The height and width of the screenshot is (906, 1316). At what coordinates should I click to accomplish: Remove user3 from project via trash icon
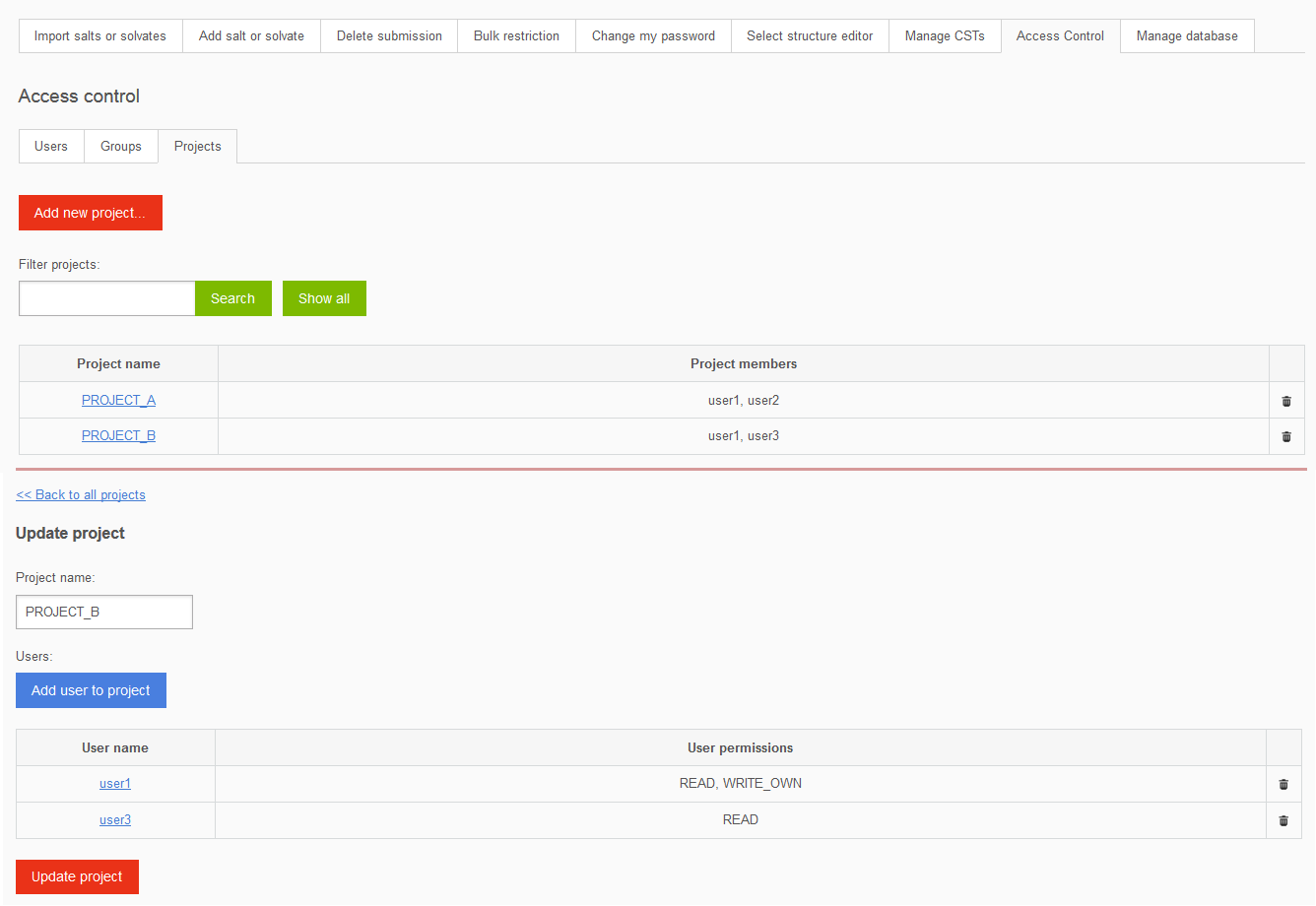click(x=1283, y=819)
